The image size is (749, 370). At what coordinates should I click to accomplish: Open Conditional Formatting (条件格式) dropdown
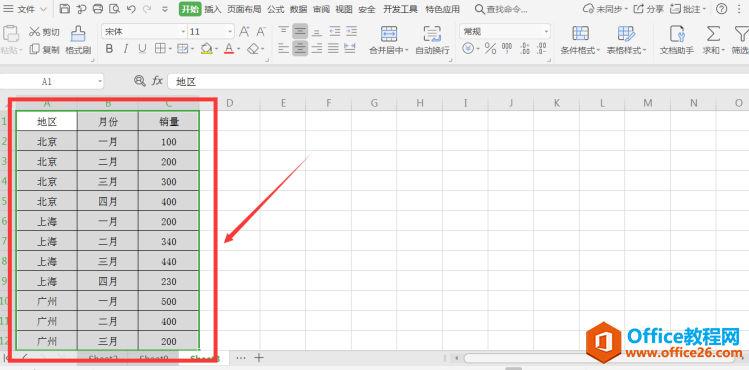(580, 40)
